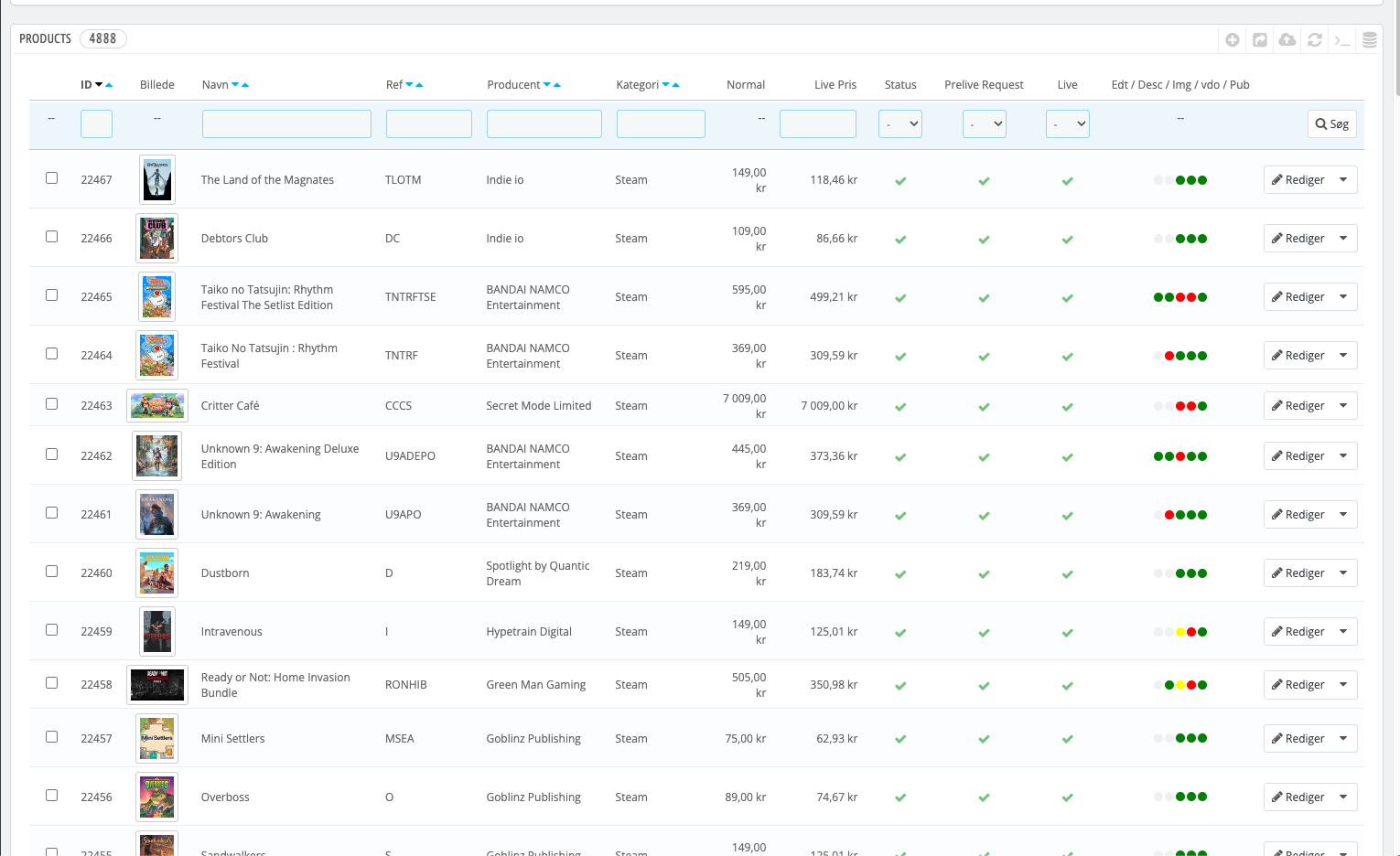Click the export share-arrow icon
The height and width of the screenshot is (856, 1400).
pyautogui.click(x=1260, y=39)
